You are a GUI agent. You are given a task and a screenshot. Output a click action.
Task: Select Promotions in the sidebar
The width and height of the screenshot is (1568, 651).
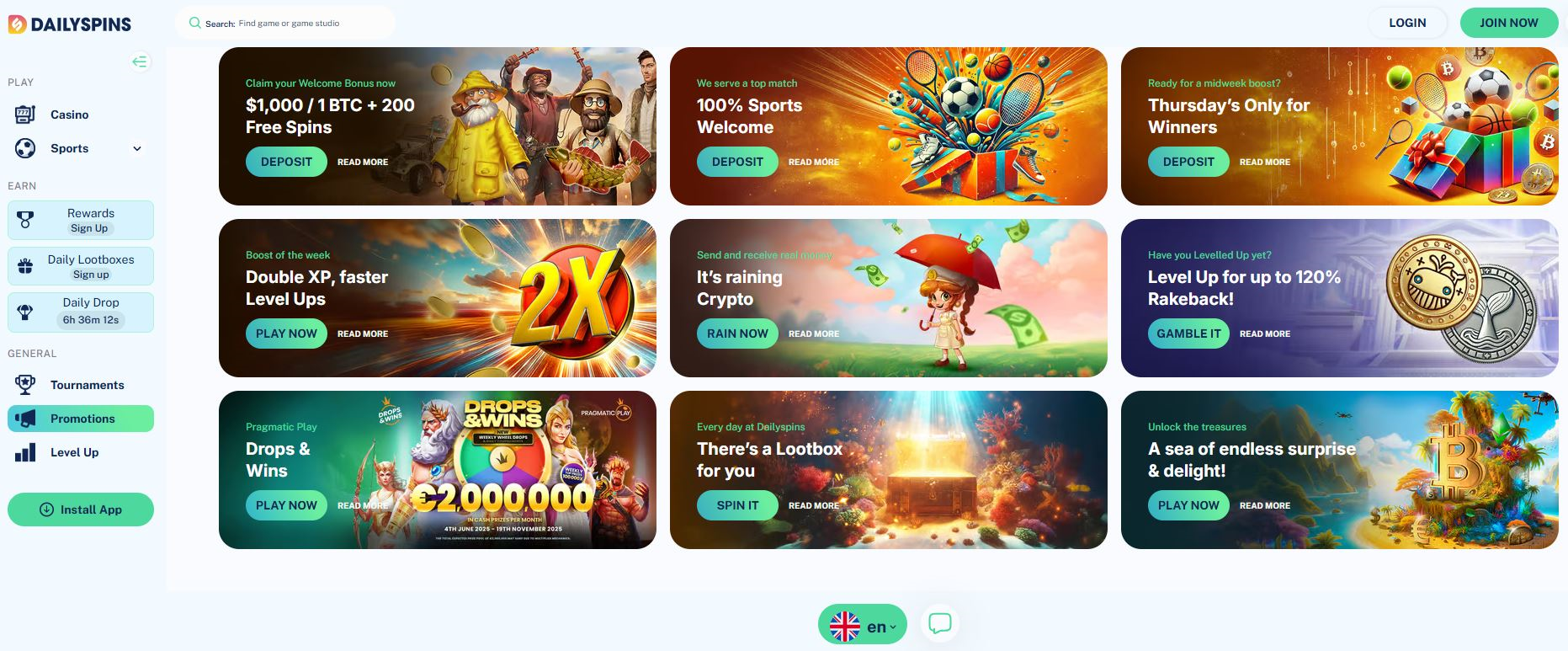(x=81, y=419)
